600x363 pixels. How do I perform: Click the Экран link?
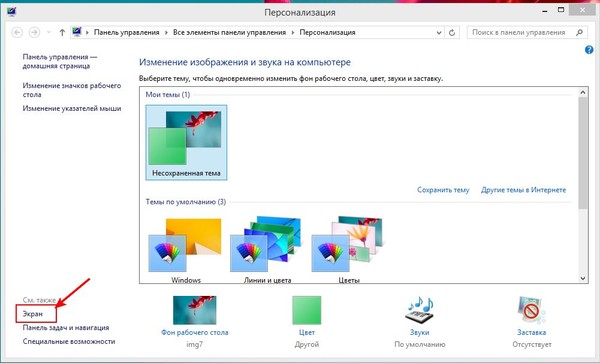[33, 314]
